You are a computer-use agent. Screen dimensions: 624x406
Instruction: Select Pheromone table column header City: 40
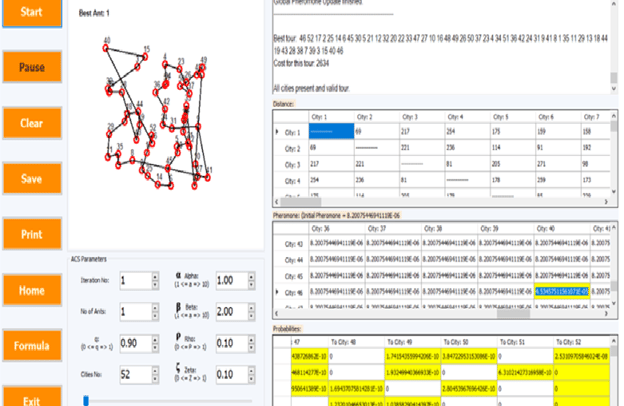click(x=562, y=229)
